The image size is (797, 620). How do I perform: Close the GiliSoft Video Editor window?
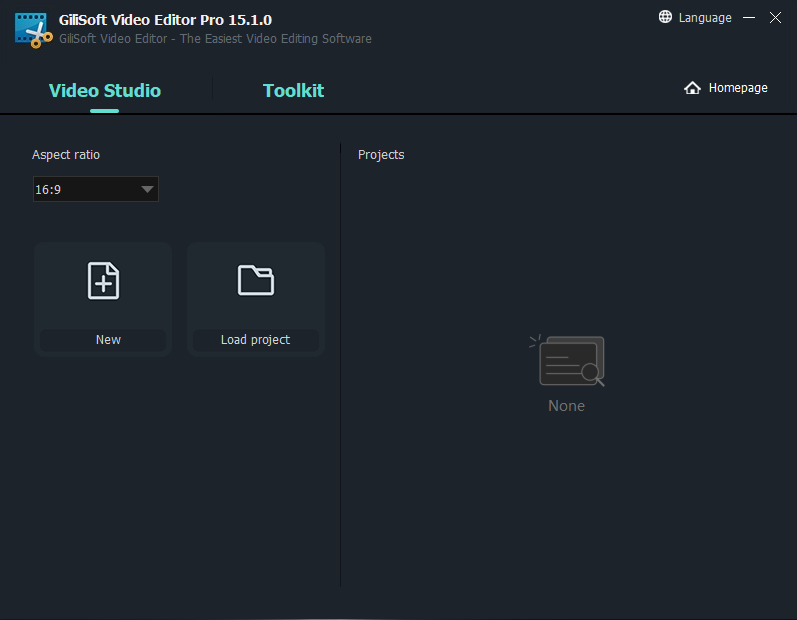click(x=775, y=17)
